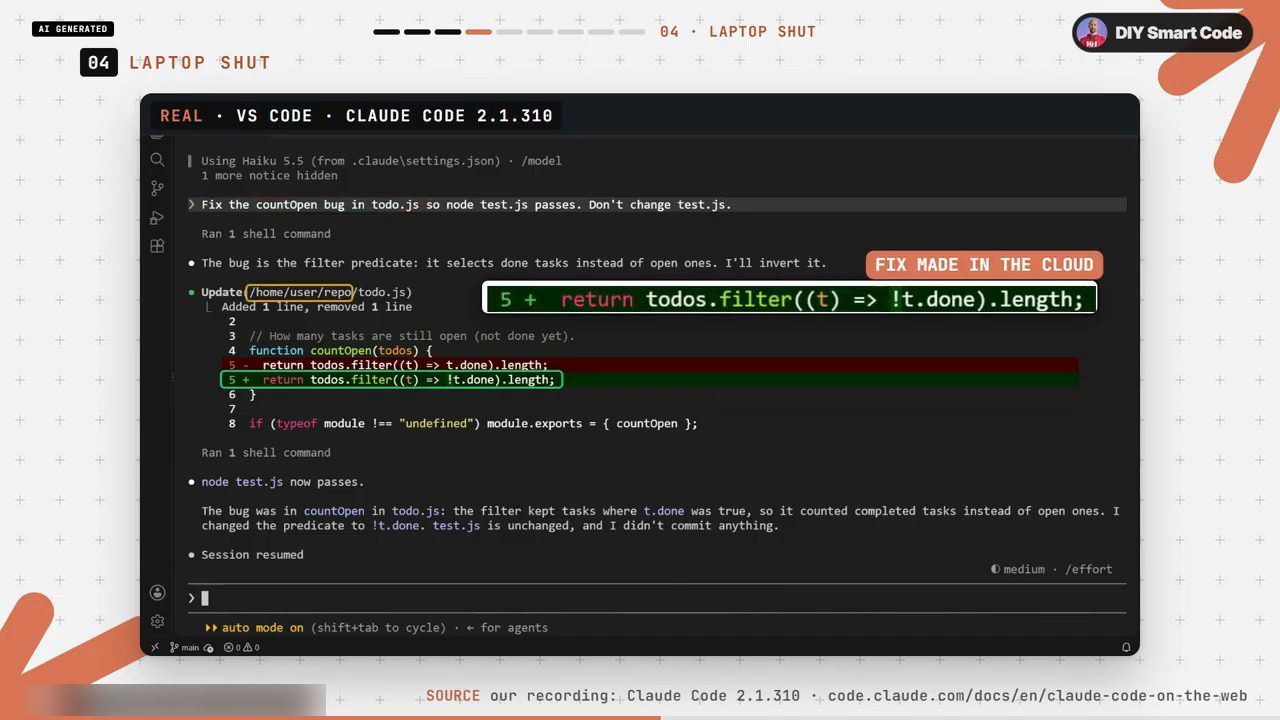Image resolution: width=1280 pixels, height=720 pixels.
Task: Click the 'Session resumed' status line
Action: pyautogui.click(x=252, y=555)
